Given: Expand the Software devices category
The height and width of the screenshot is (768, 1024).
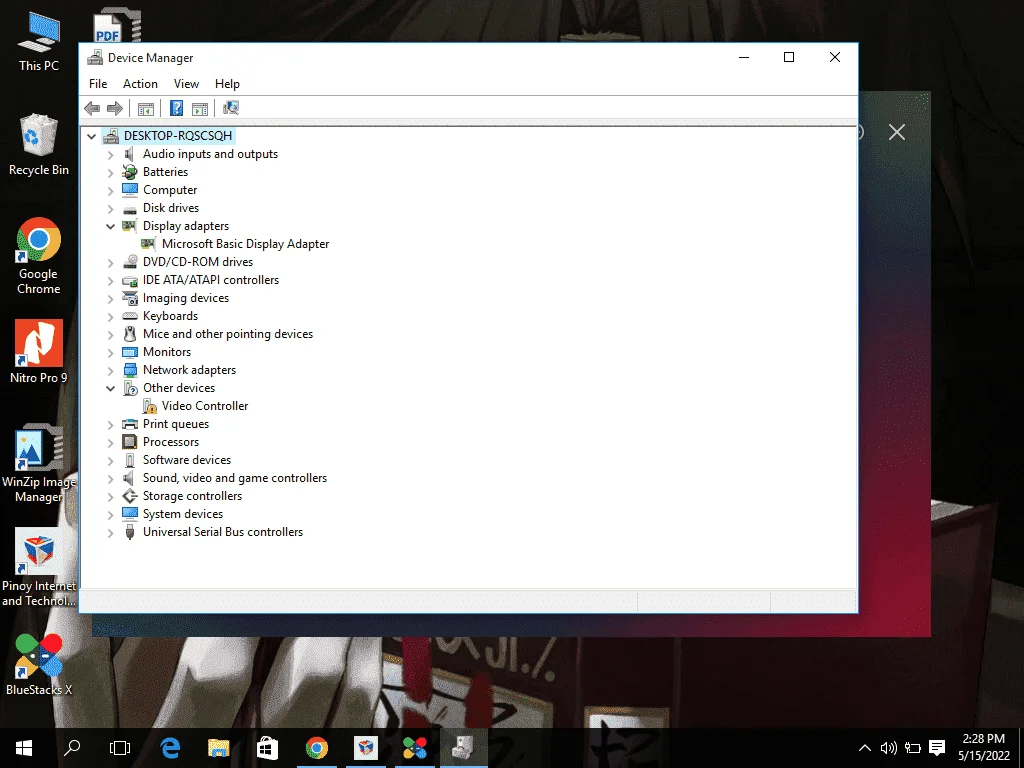Looking at the screenshot, I should (110, 461).
